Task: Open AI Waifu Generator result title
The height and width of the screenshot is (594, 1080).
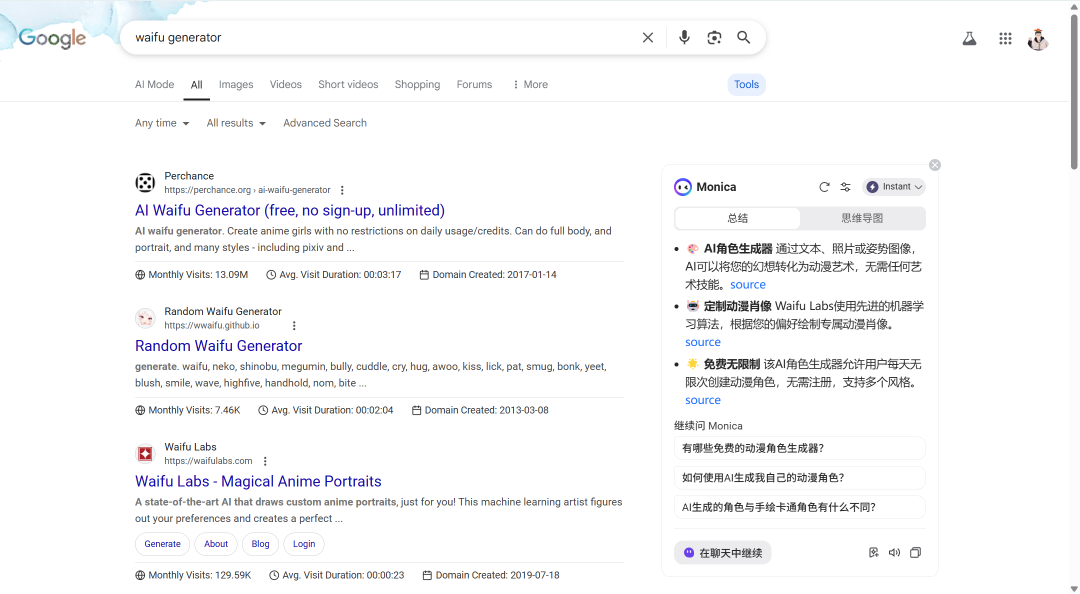Action: point(290,210)
